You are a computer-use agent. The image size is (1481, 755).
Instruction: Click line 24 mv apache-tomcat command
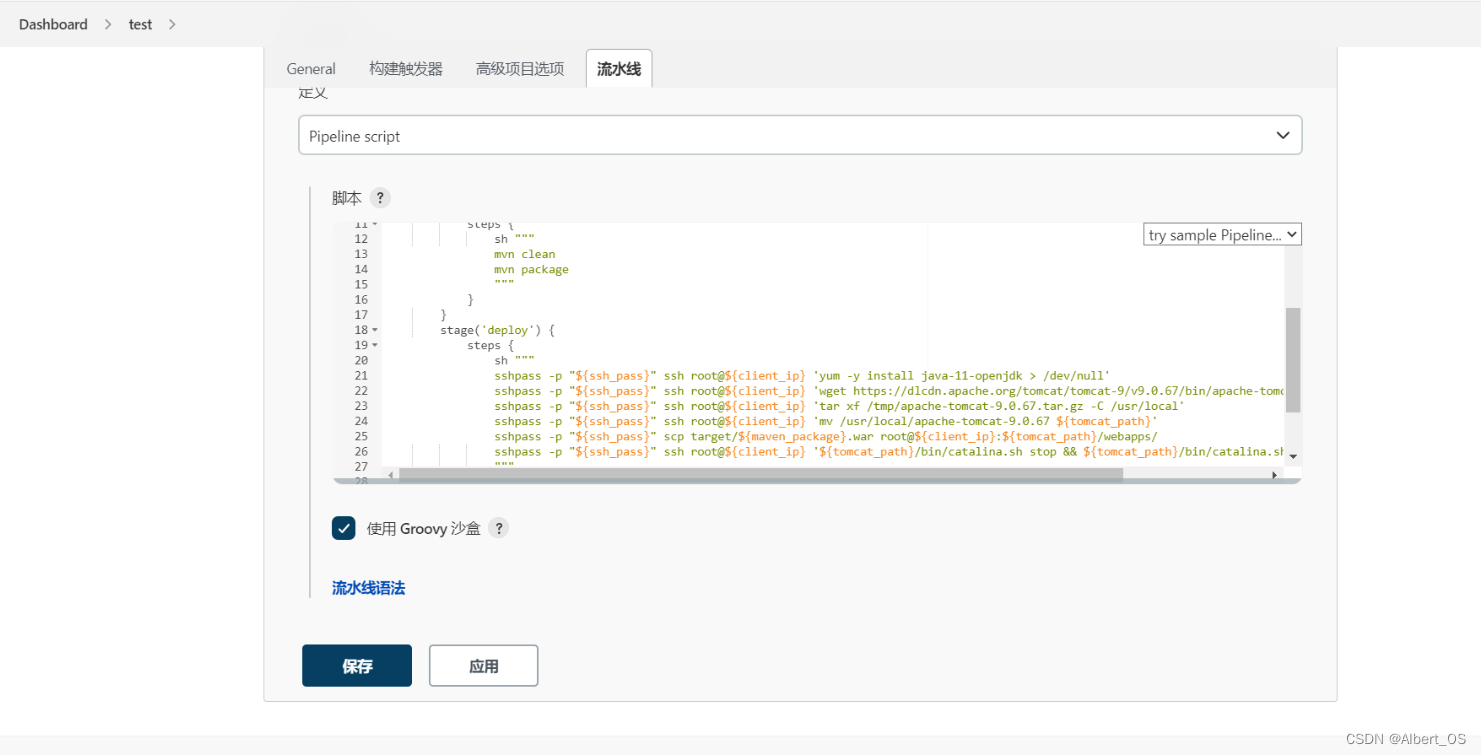[x=825, y=421]
